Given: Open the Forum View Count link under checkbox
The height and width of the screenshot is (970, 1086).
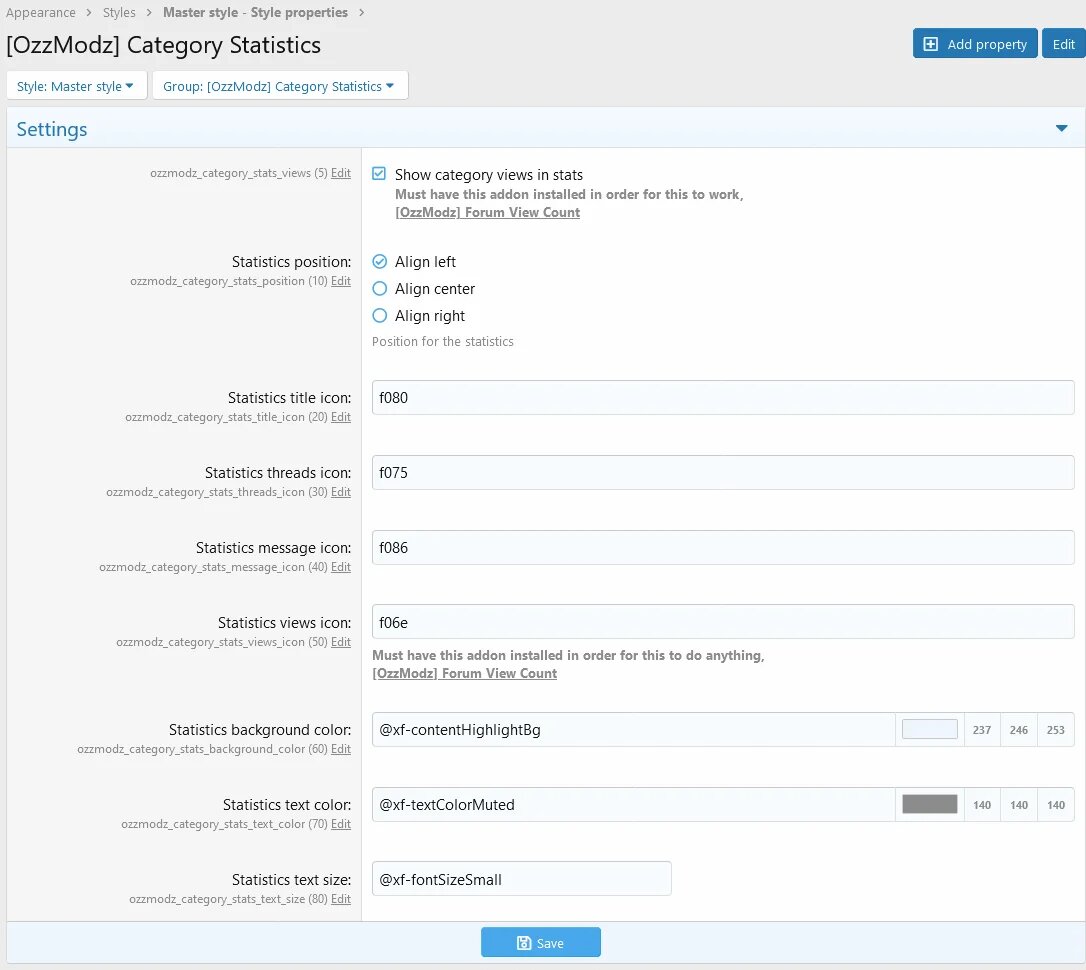Looking at the screenshot, I should click(487, 212).
